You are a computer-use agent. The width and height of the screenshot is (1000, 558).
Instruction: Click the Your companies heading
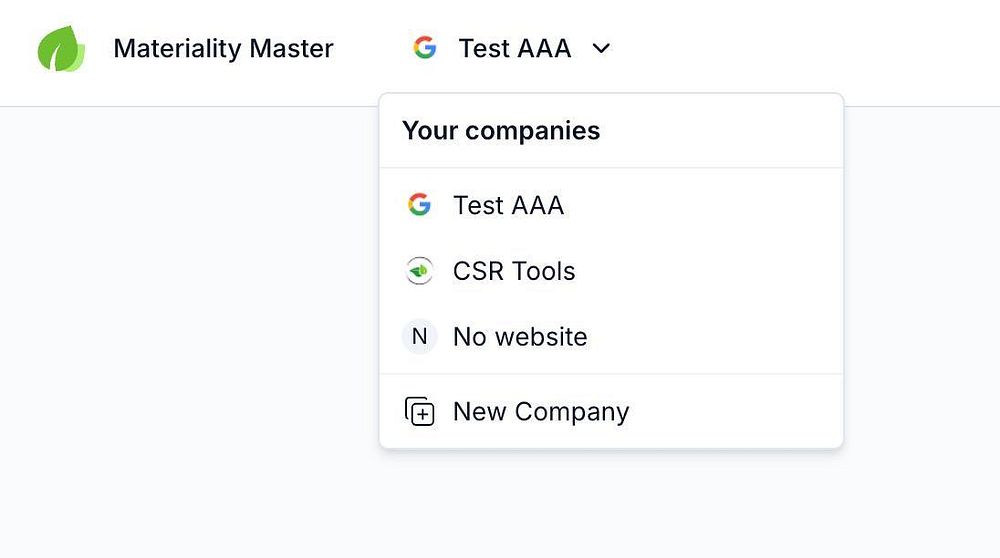coord(501,131)
